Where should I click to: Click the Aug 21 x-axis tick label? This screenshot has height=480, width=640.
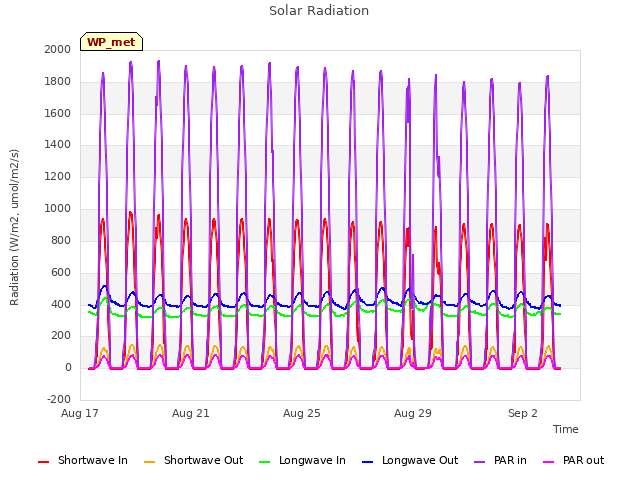click(x=191, y=413)
